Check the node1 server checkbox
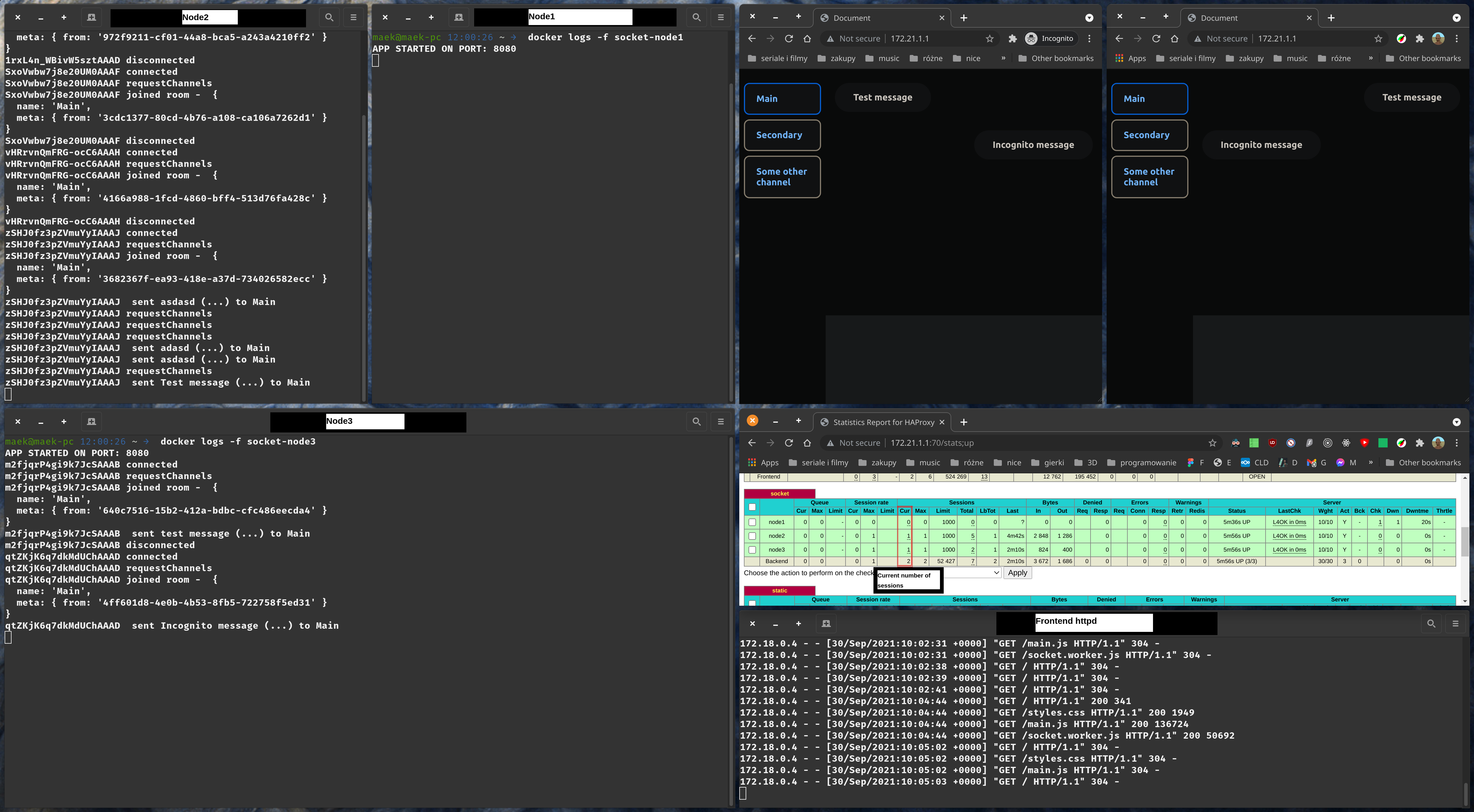Image resolution: width=1474 pixels, height=812 pixels. 752,522
